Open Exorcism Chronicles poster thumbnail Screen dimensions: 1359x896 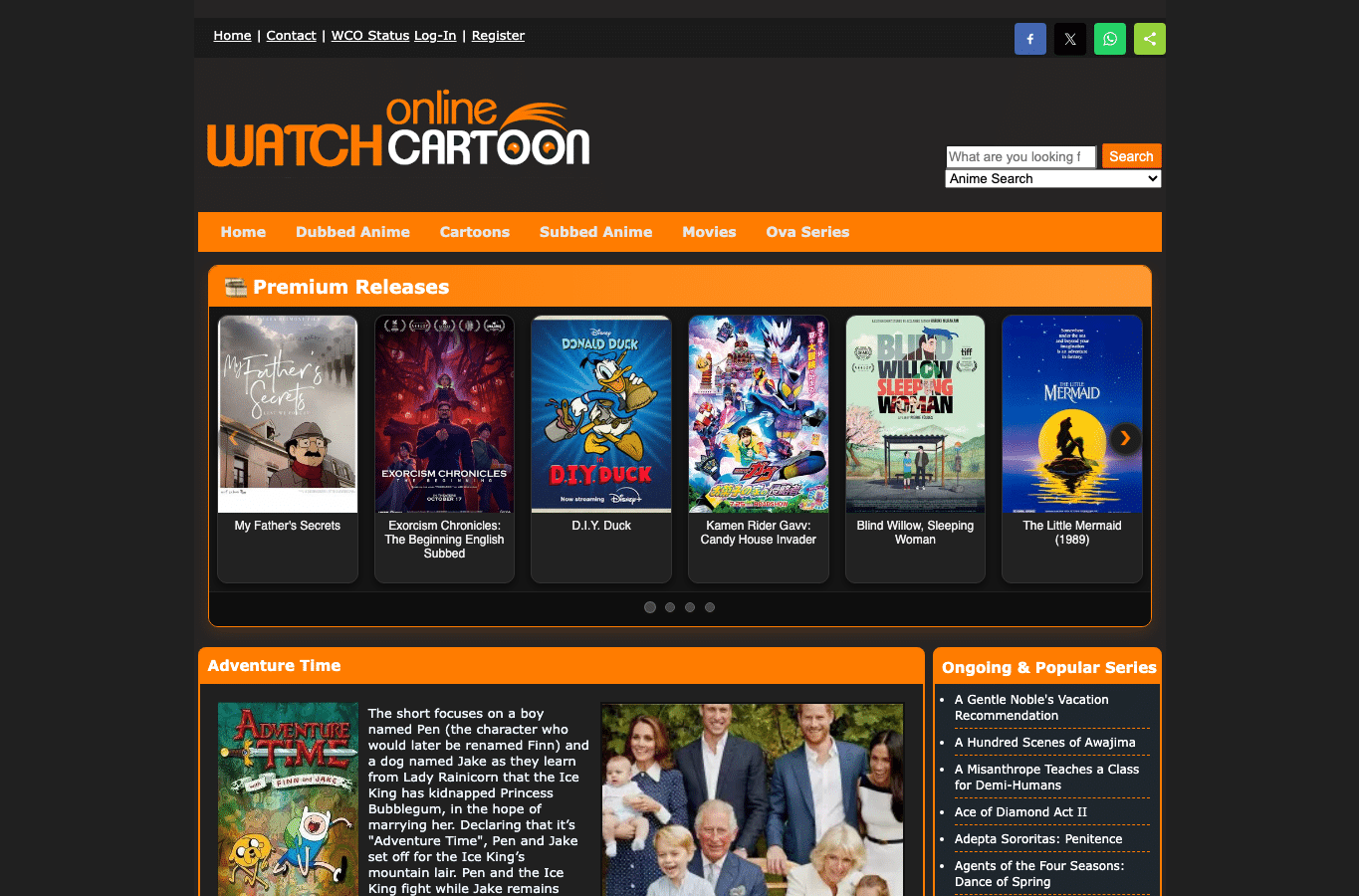(444, 414)
